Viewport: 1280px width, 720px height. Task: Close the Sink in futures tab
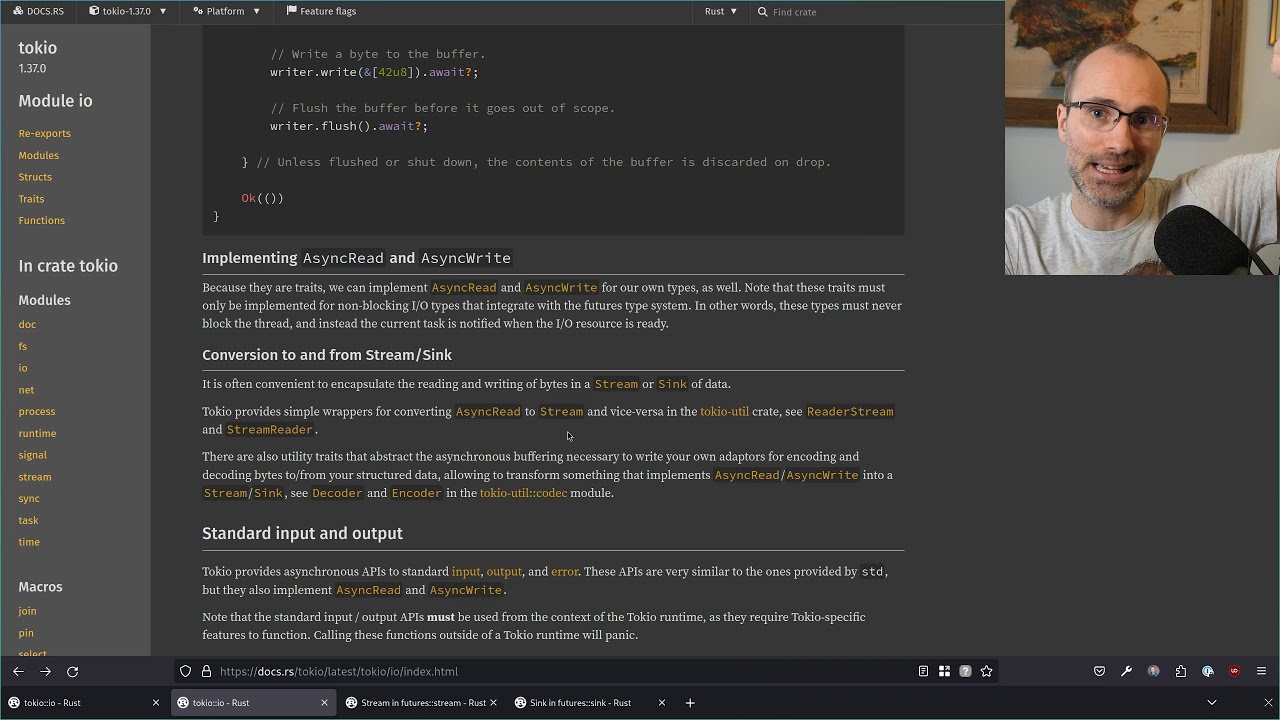[661, 702]
